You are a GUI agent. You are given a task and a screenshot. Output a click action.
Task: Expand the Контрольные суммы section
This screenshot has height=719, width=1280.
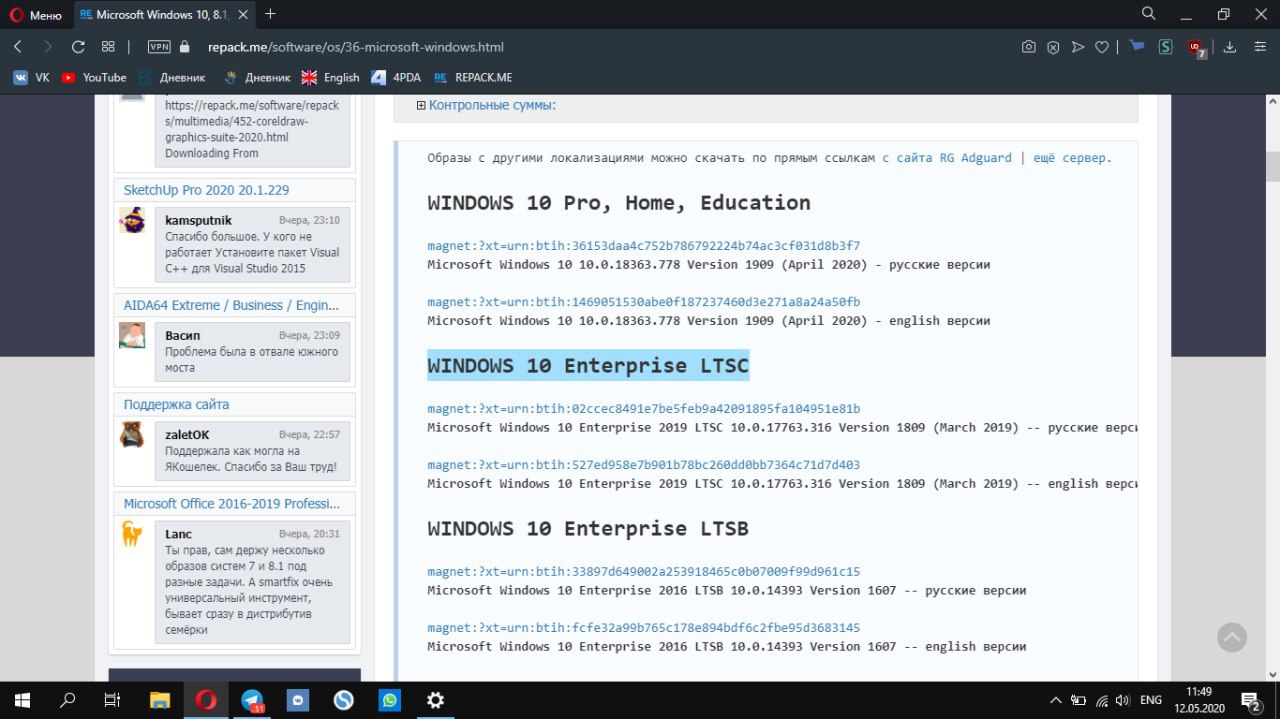coord(485,105)
